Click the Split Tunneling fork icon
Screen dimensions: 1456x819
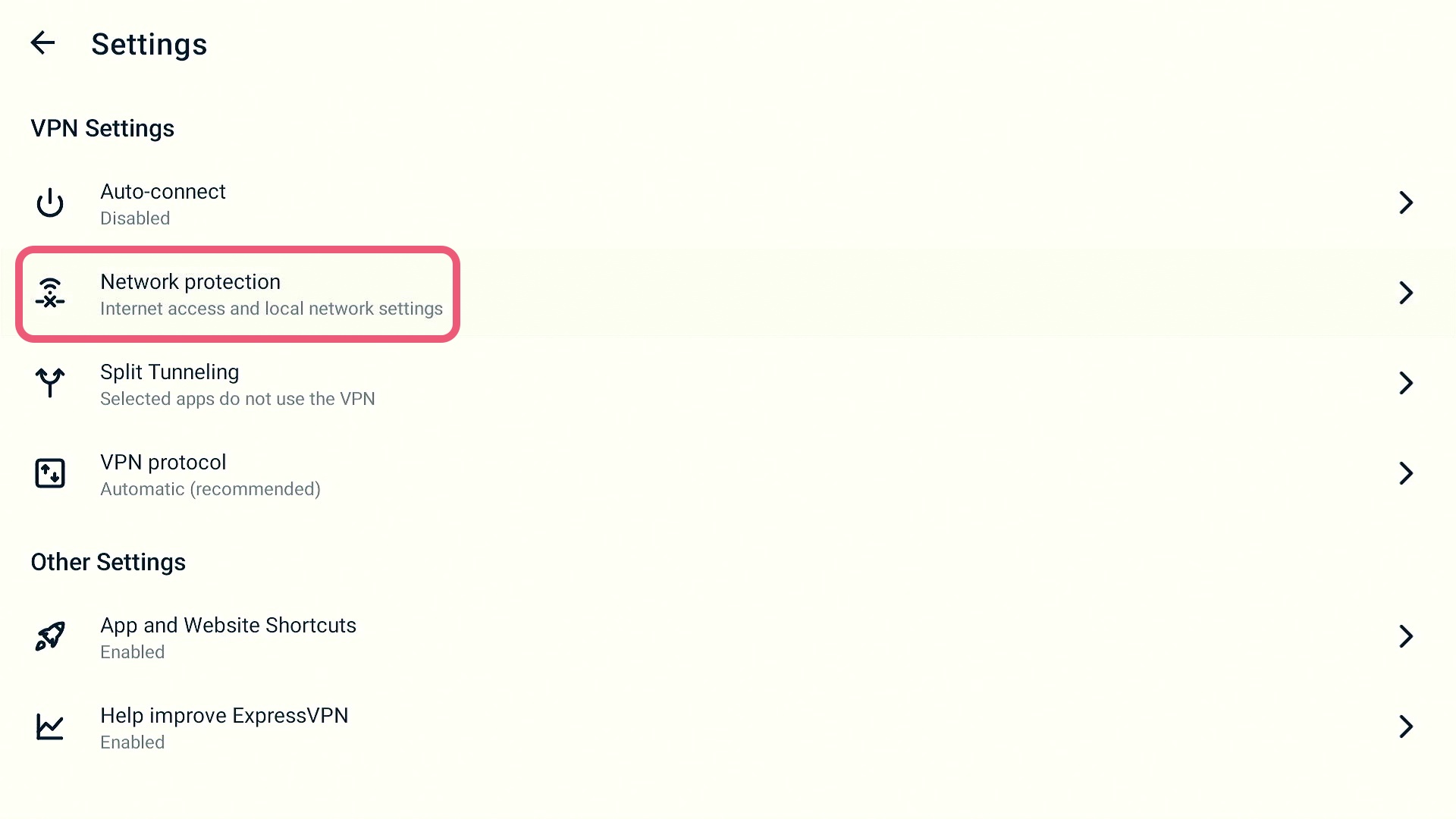[x=49, y=383]
